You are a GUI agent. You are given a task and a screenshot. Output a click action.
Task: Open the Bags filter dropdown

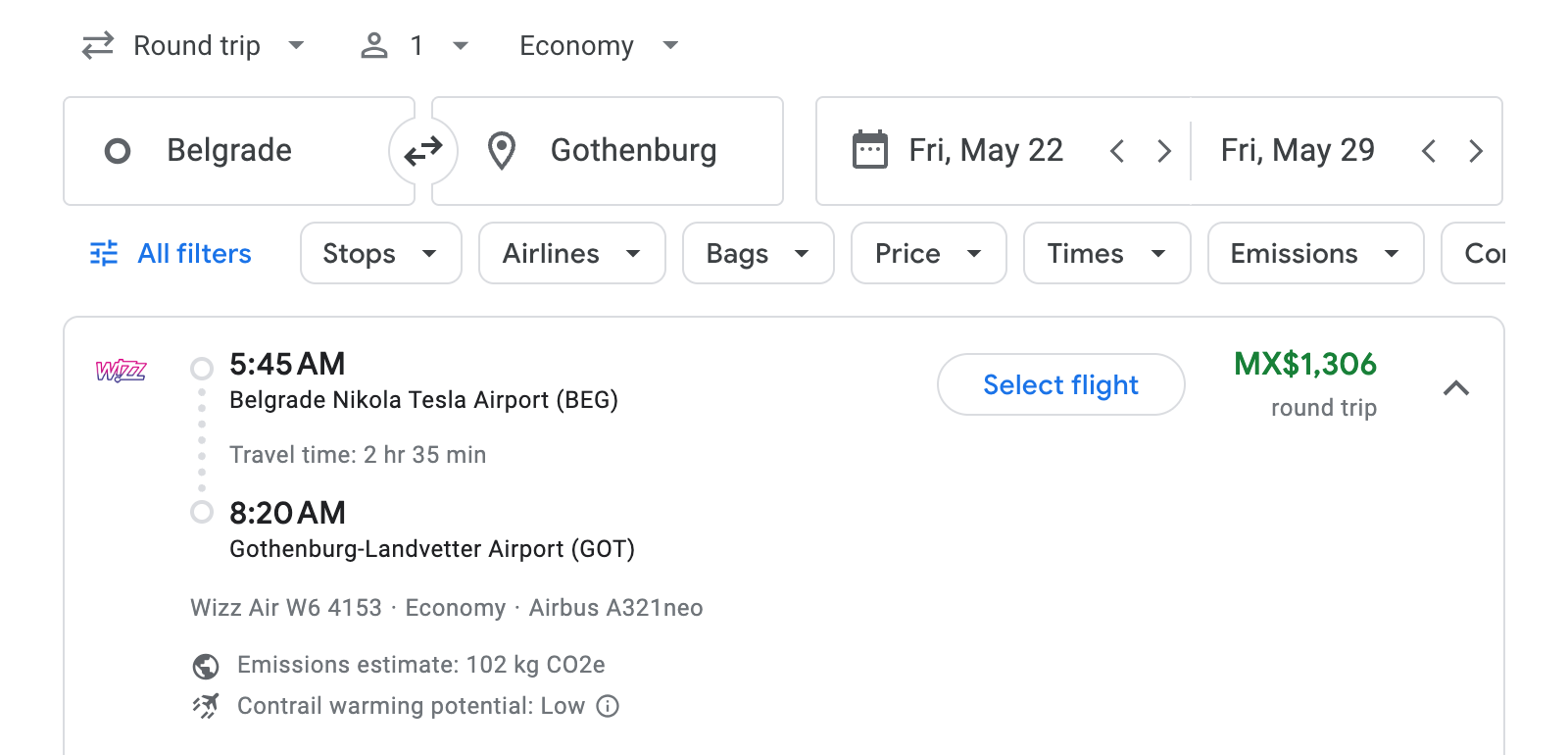tap(758, 253)
